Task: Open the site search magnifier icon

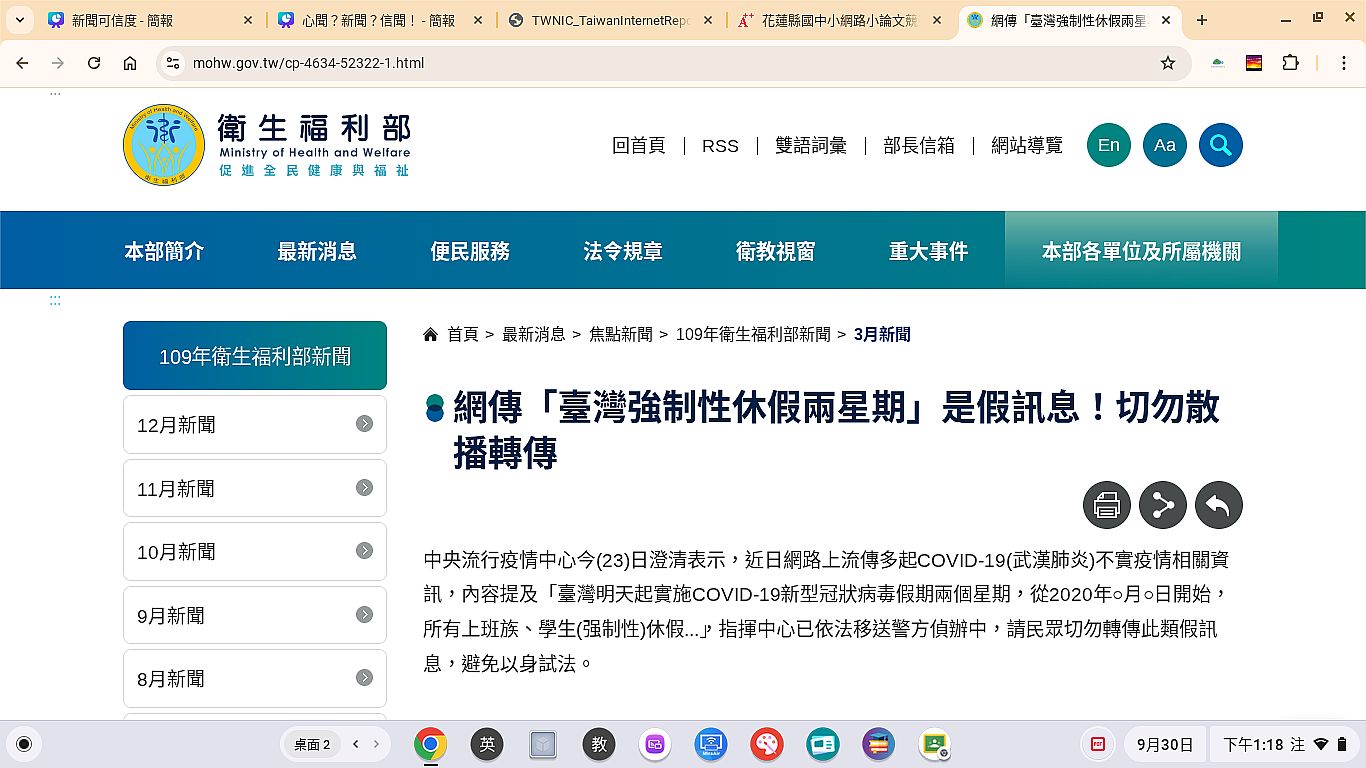Action: [1220, 146]
